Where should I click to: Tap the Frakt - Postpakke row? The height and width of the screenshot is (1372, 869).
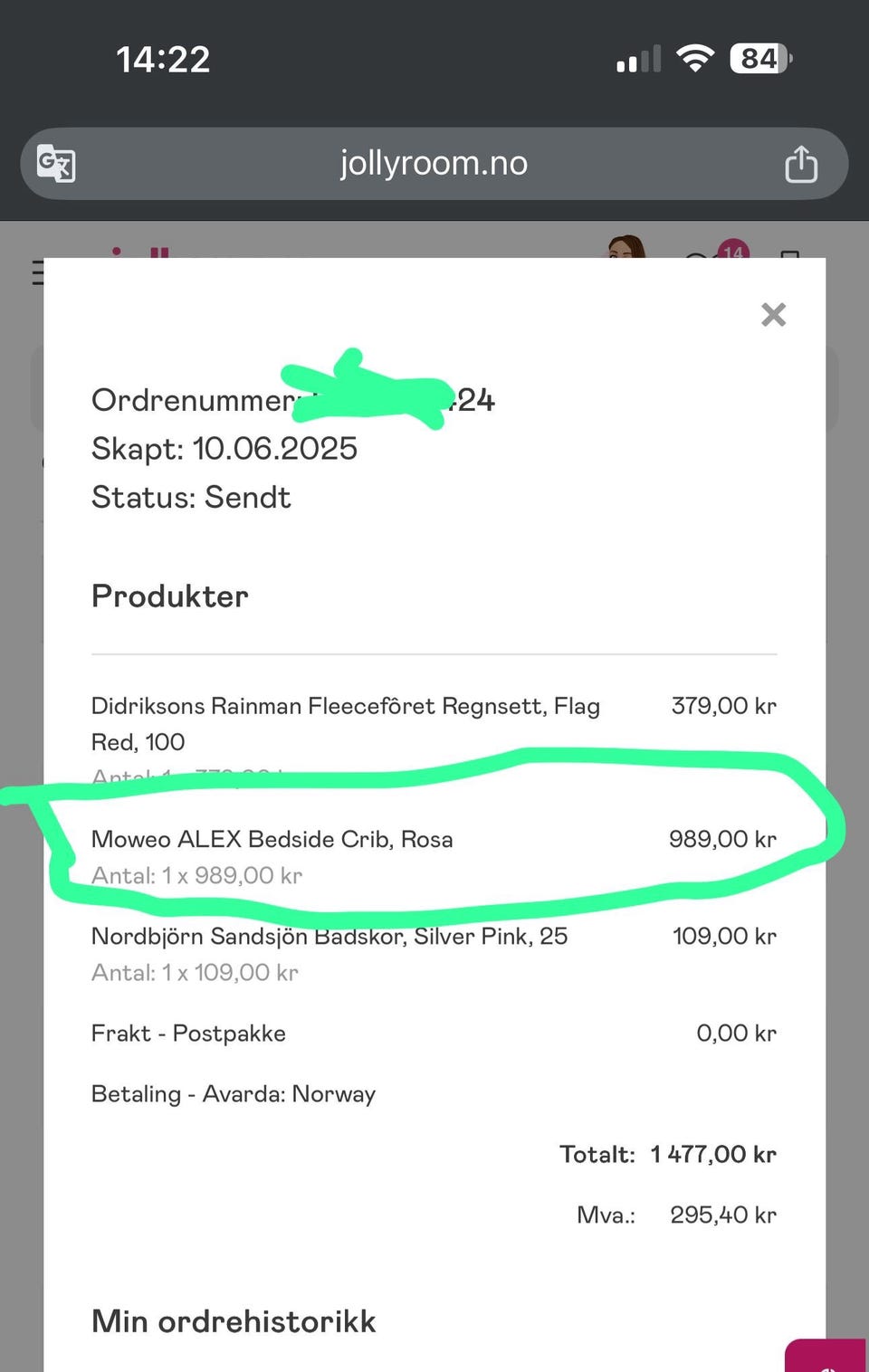click(x=434, y=1034)
